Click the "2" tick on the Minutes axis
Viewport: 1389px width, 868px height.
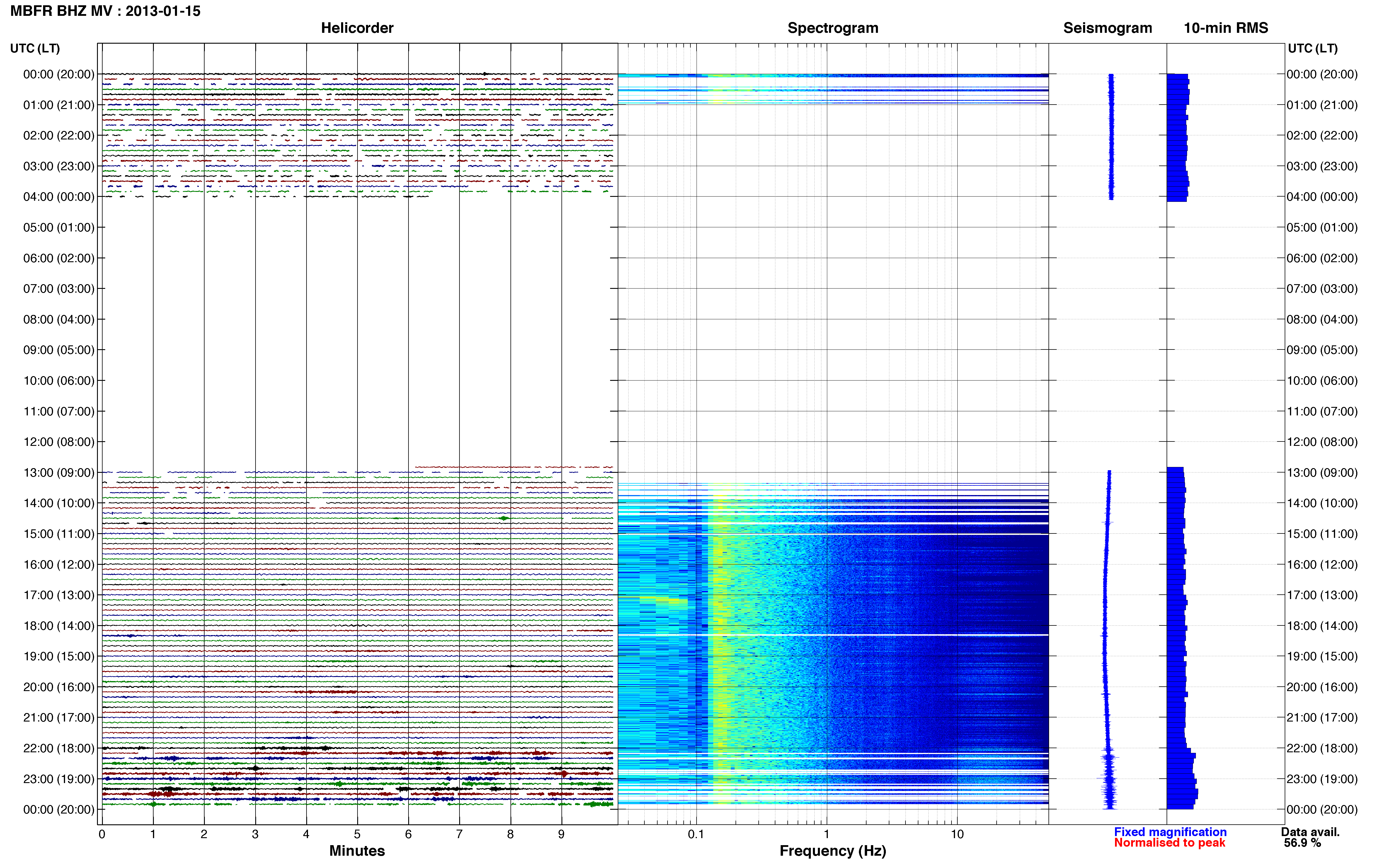[204, 834]
